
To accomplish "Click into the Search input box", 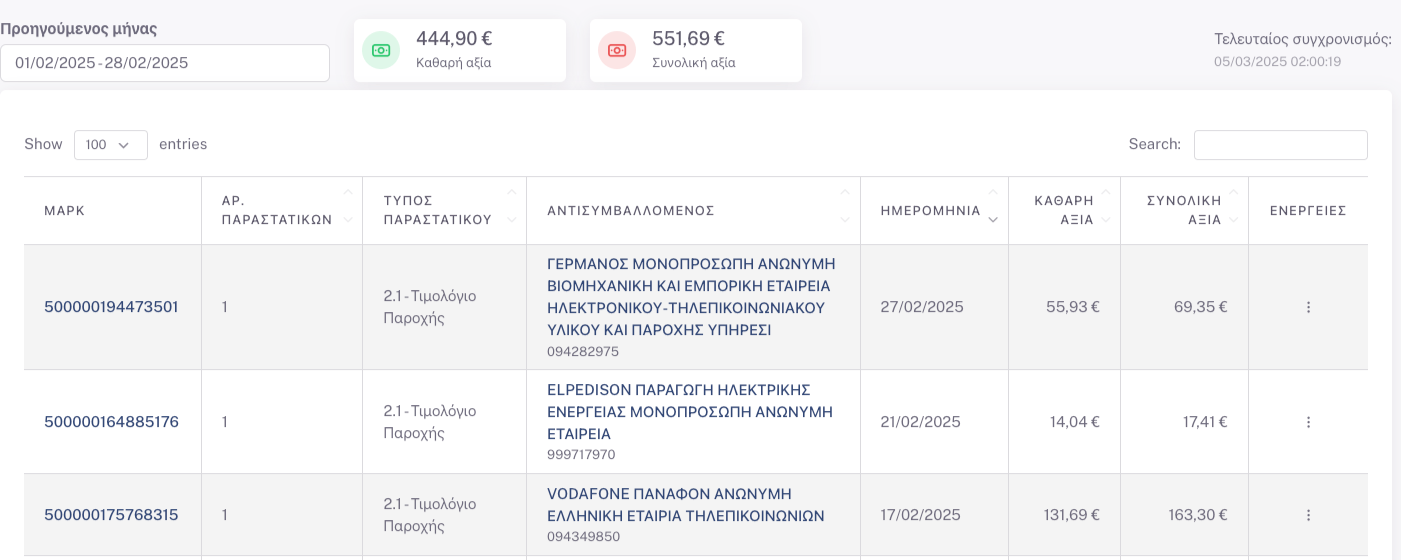I will coord(1280,145).
